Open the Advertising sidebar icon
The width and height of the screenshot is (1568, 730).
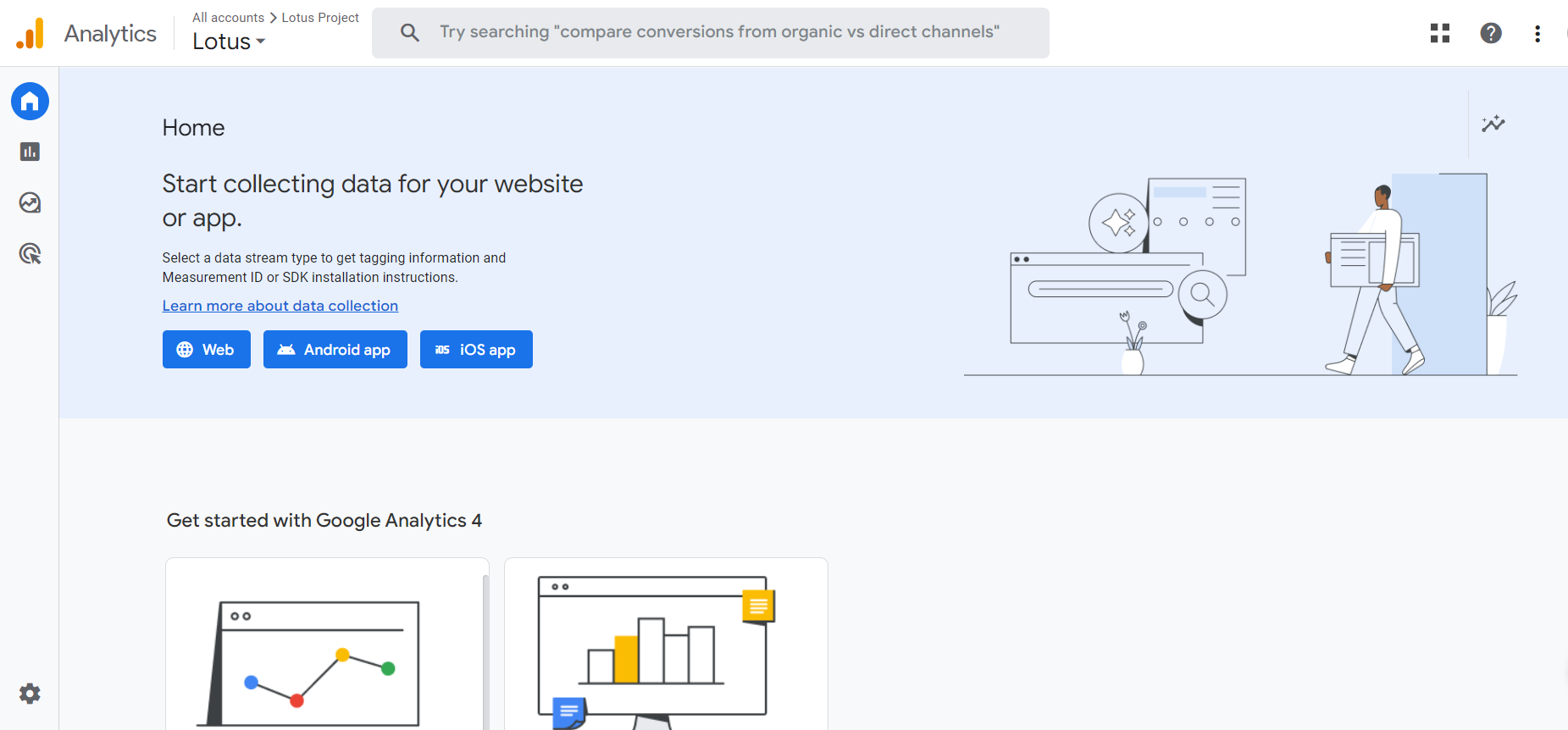coord(30,253)
